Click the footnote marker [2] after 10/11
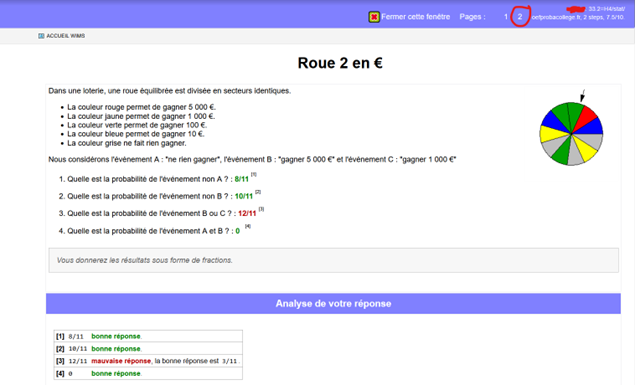This screenshot has height=385, width=635. click(258, 192)
